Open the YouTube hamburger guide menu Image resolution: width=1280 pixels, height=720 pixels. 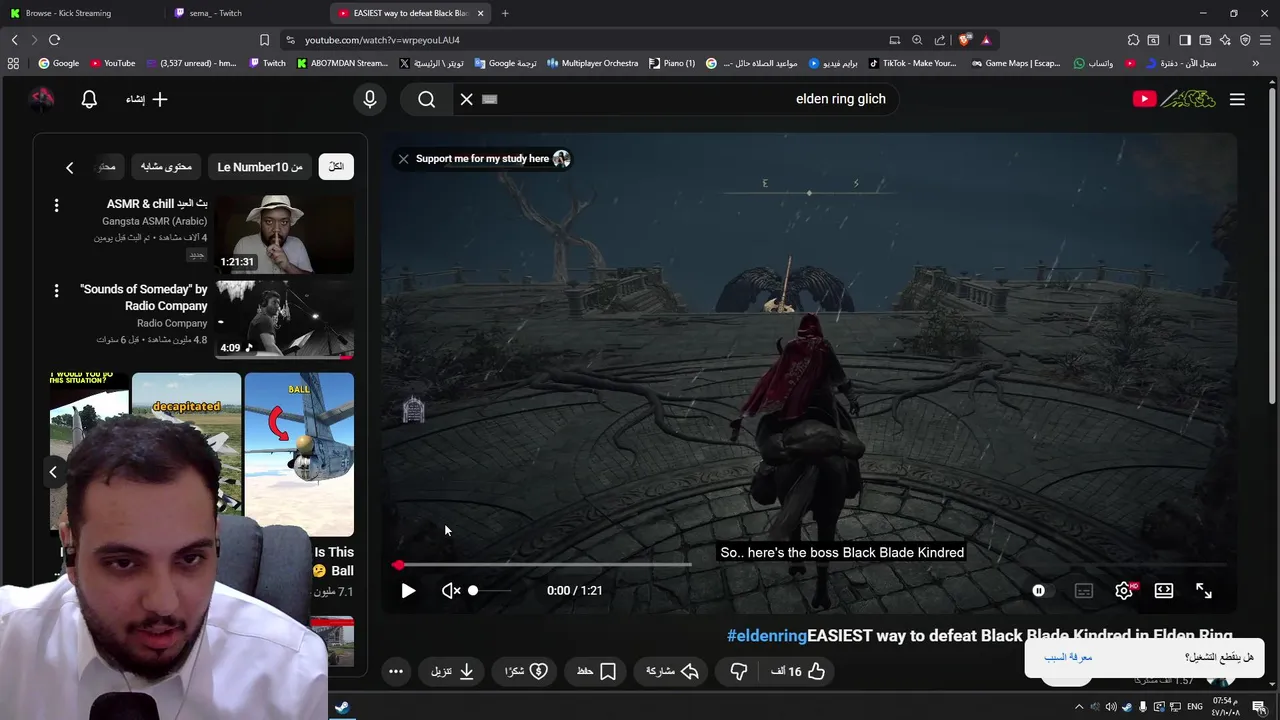(x=1237, y=99)
